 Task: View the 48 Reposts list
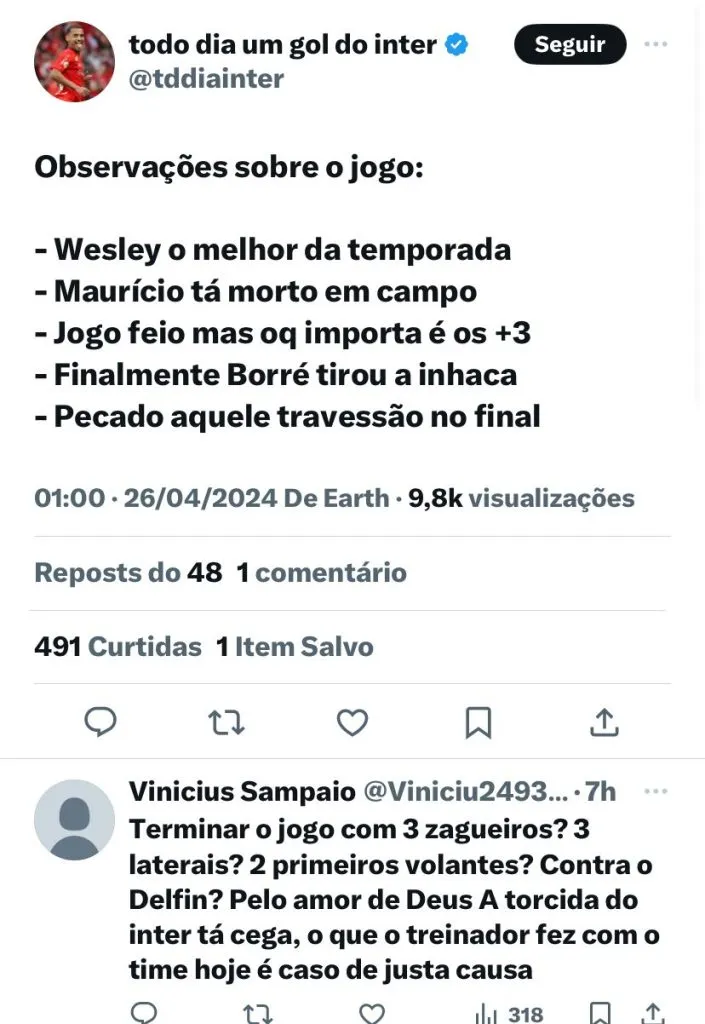tap(128, 573)
